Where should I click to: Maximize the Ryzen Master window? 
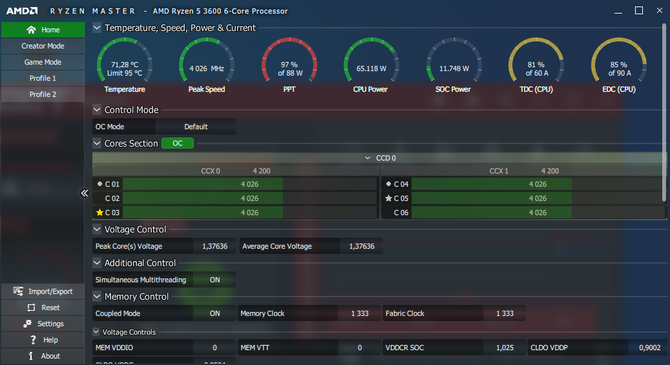coord(639,10)
